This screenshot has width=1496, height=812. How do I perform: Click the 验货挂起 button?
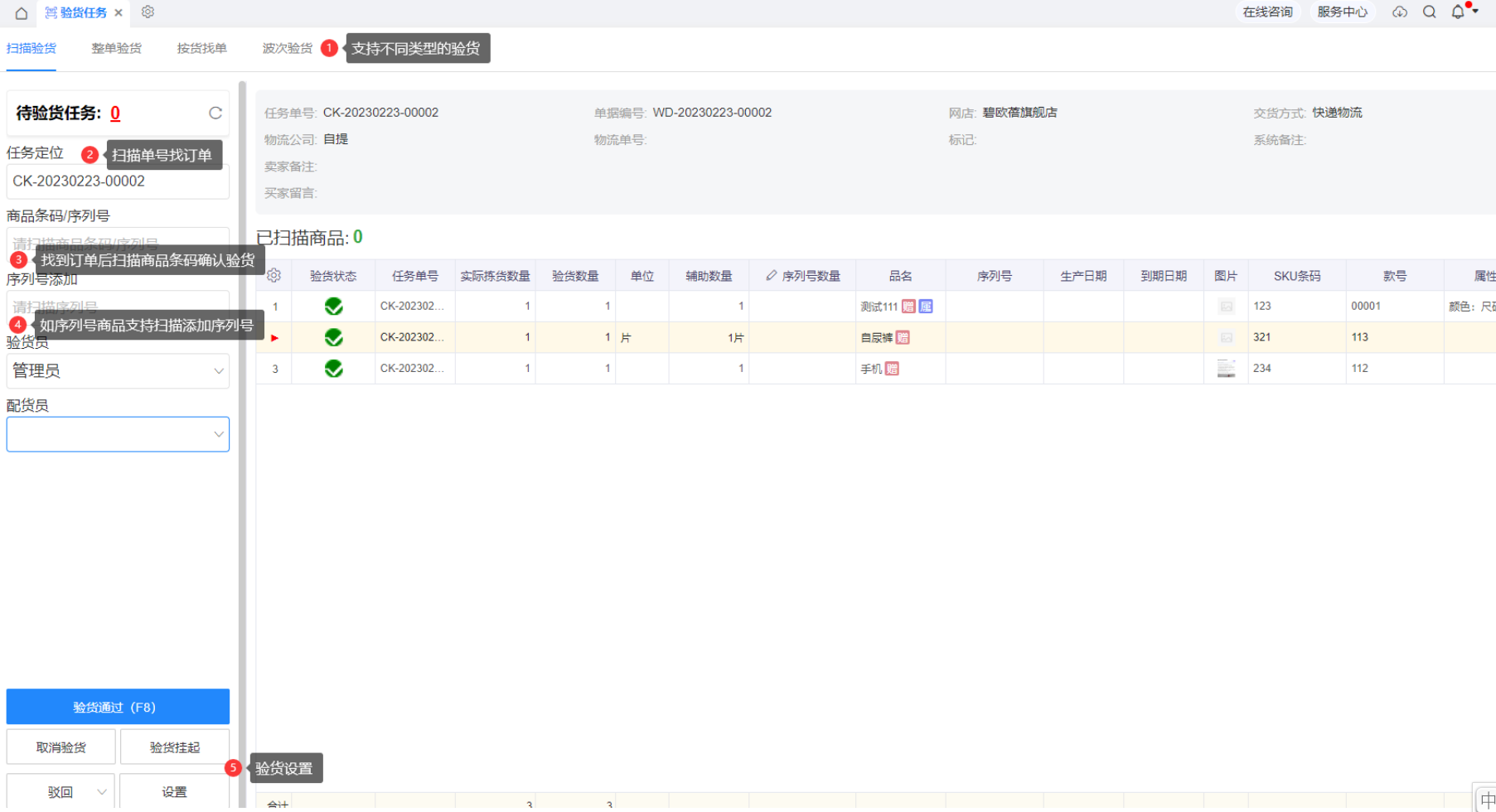pos(175,747)
